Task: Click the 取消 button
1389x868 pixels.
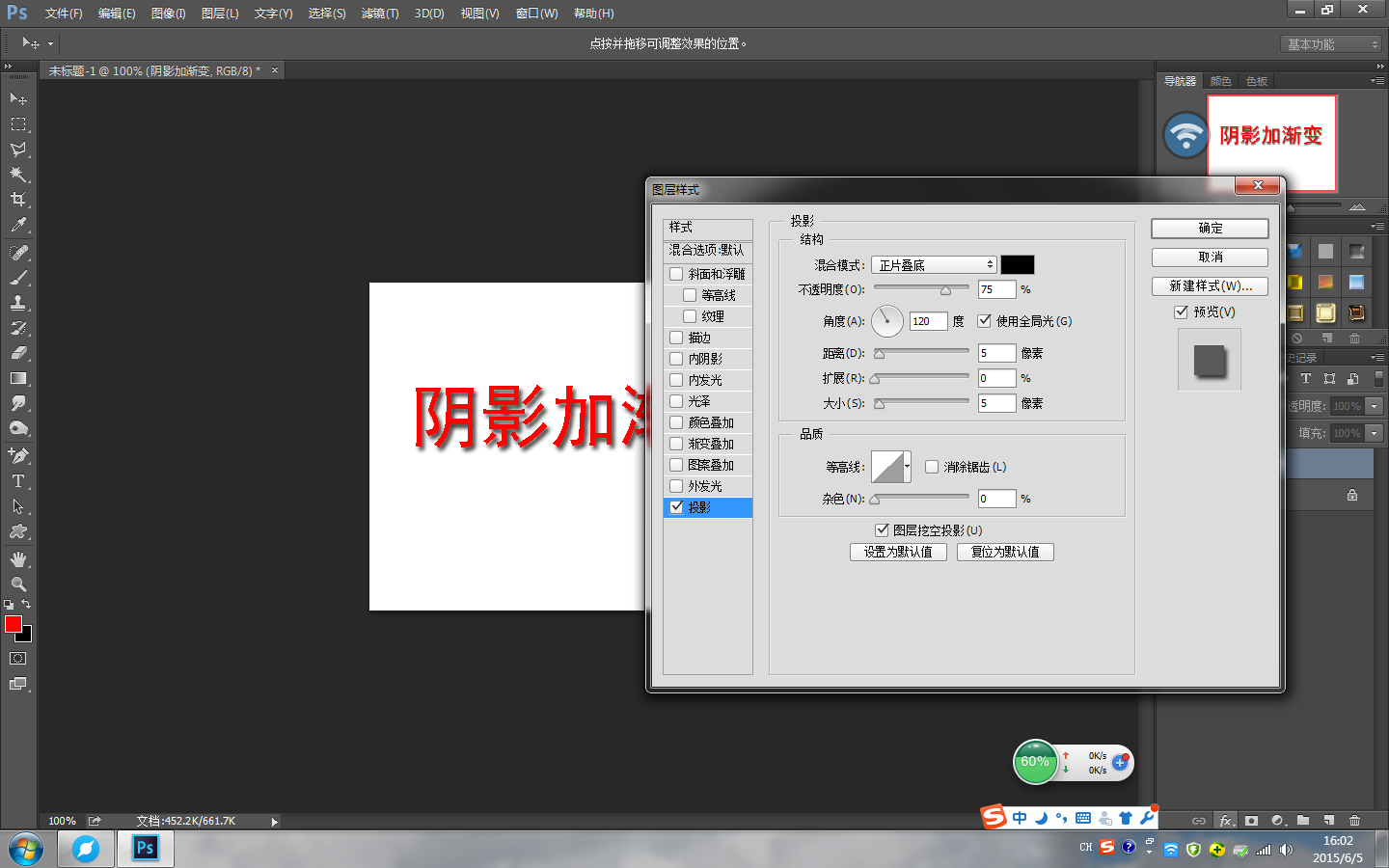Action: (x=1210, y=258)
